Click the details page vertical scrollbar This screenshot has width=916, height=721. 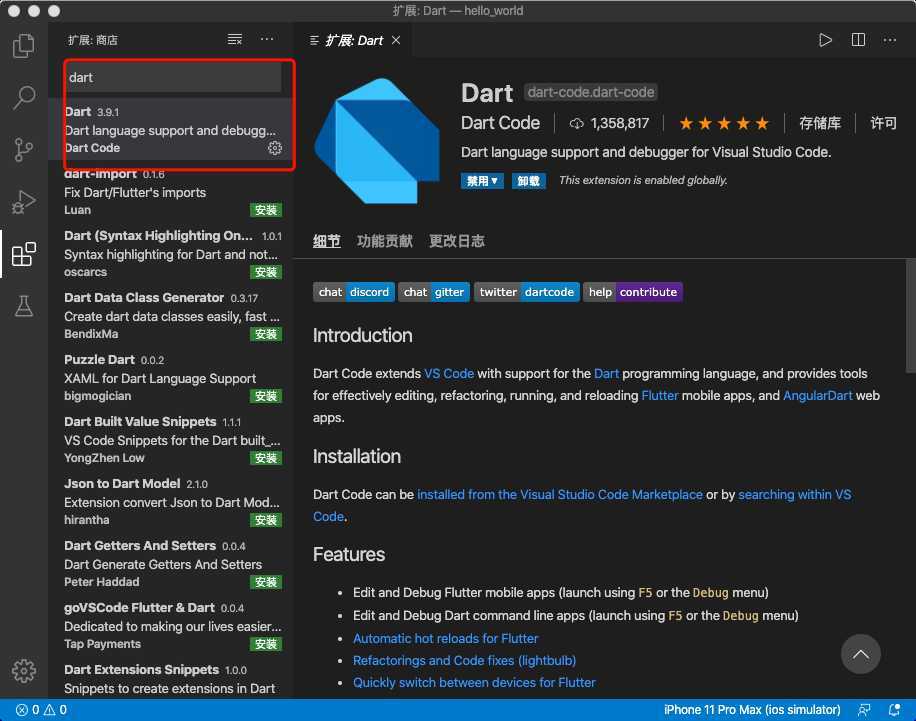coord(911,316)
